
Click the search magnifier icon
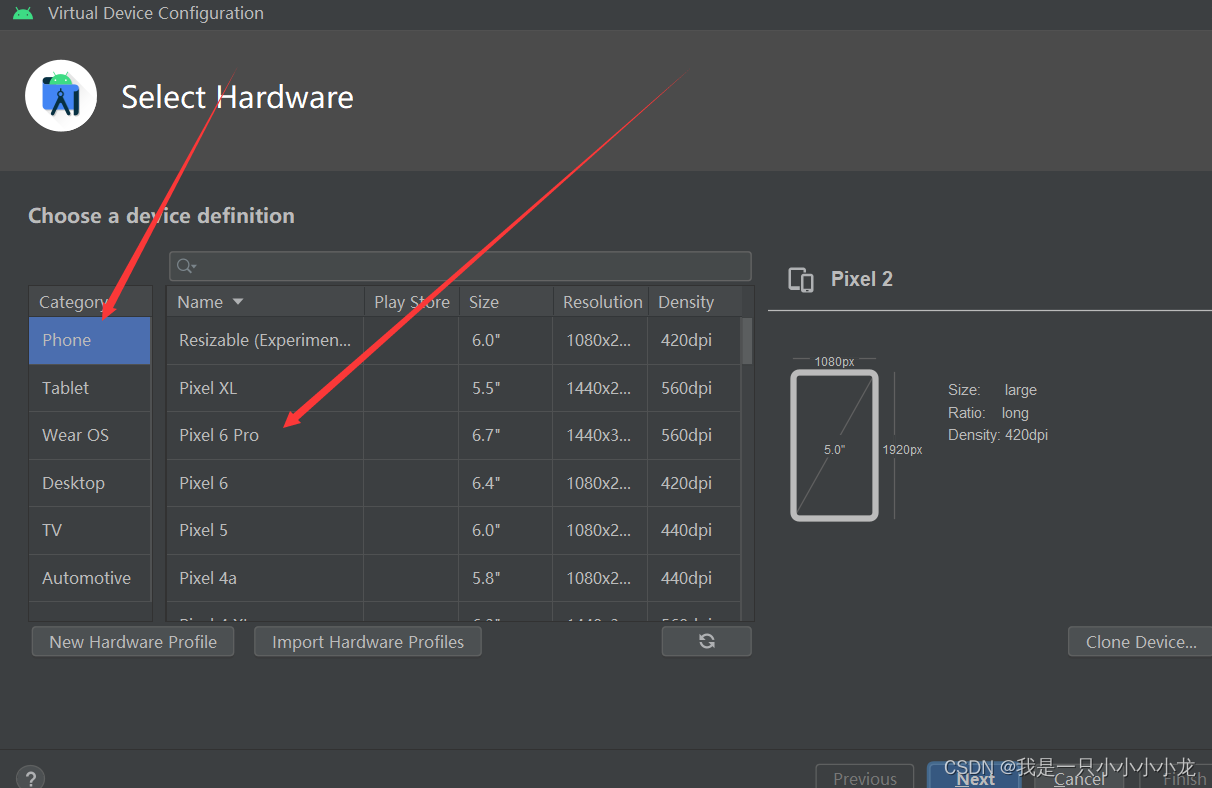pos(186,266)
